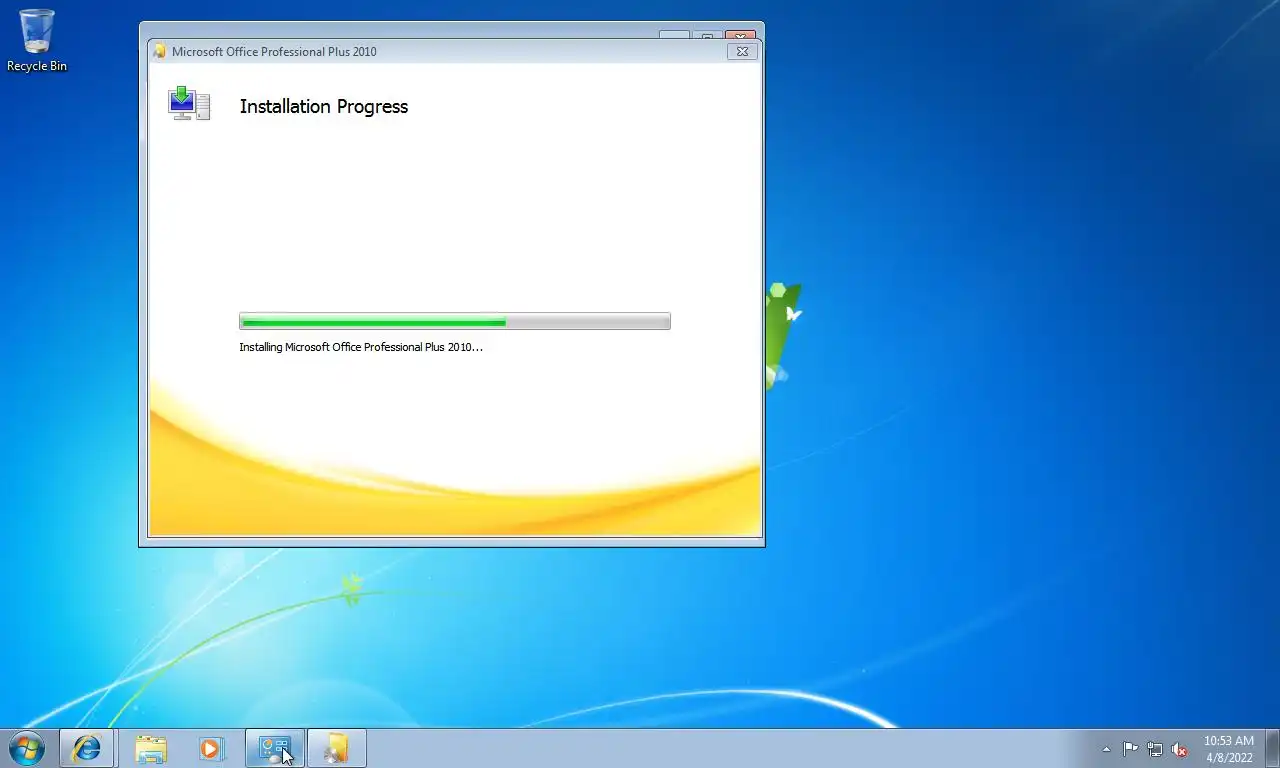Click the Windows Start orb
Image resolution: width=1280 pixels, height=768 pixels.
tap(27, 748)
